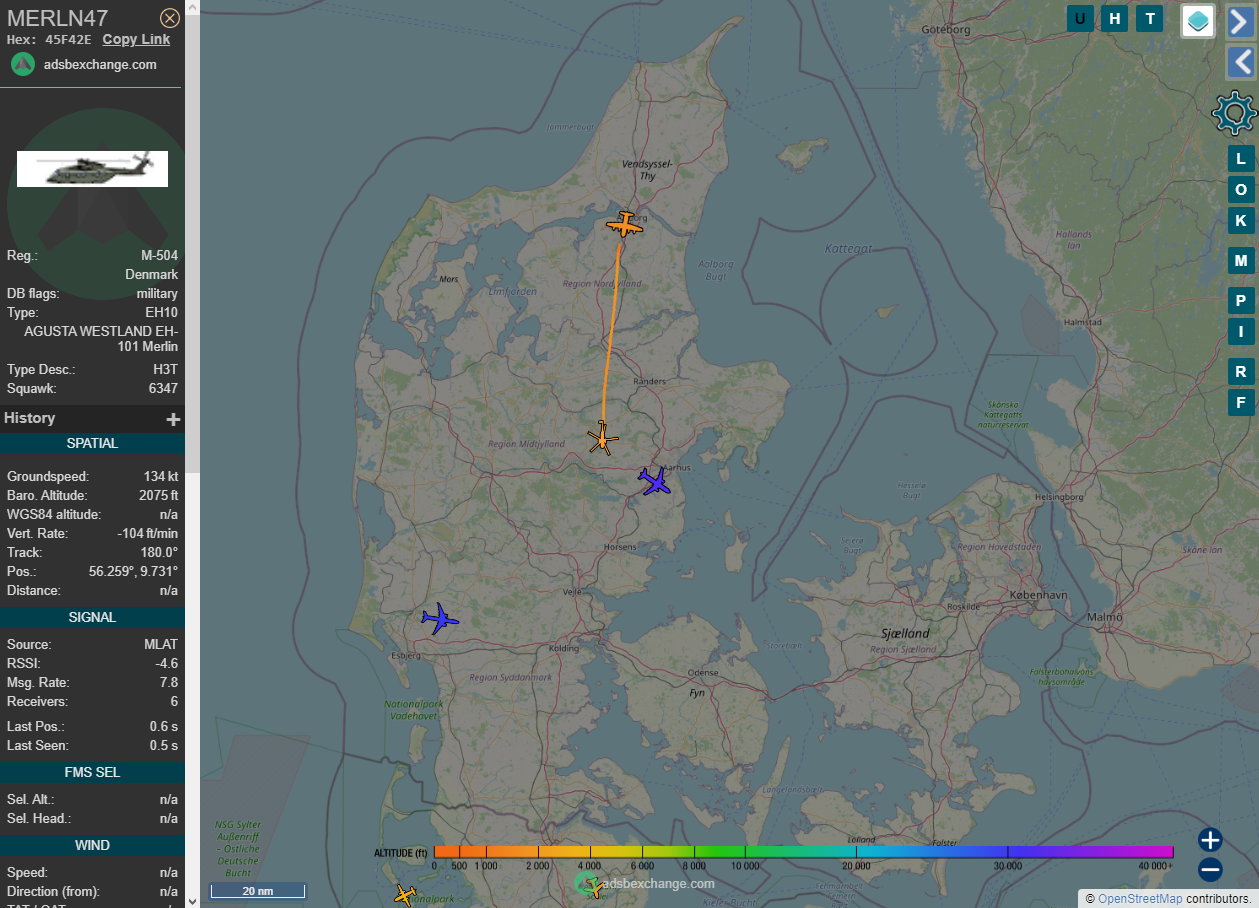
Task: Click the Hex value 45F42E
Action: (68, 40)
